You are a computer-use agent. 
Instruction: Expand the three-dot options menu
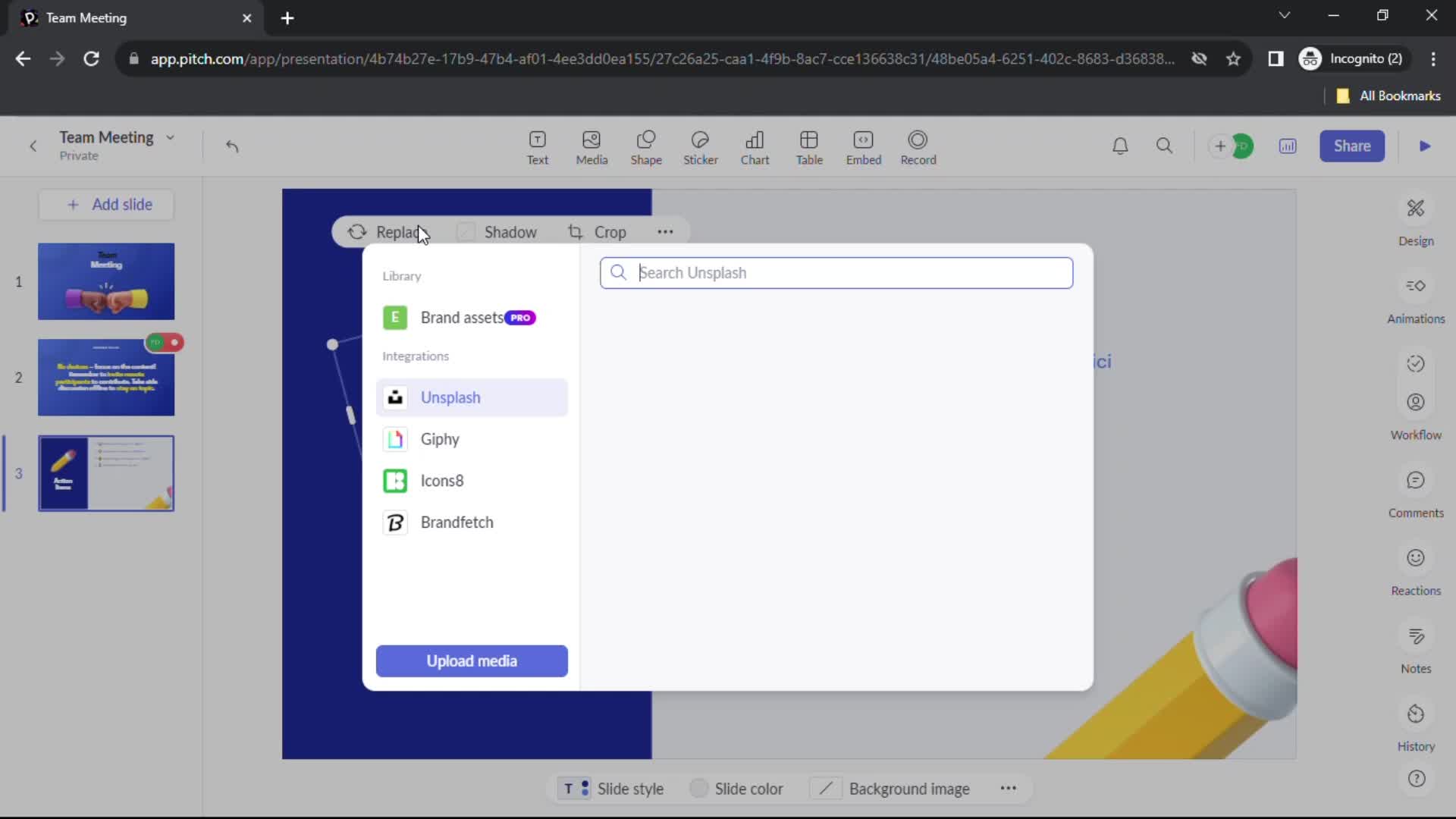[665, 232]
